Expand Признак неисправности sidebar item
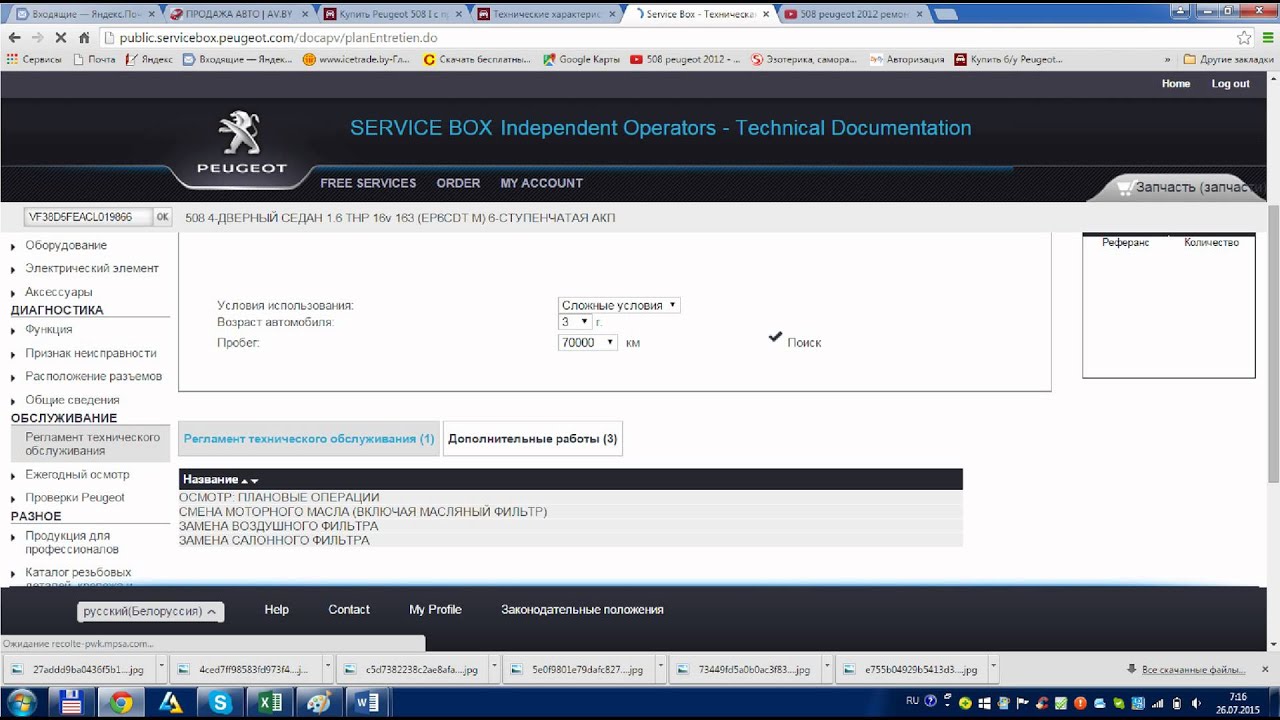The width and height of the screenshot is (1280, 720). [91, 353]
